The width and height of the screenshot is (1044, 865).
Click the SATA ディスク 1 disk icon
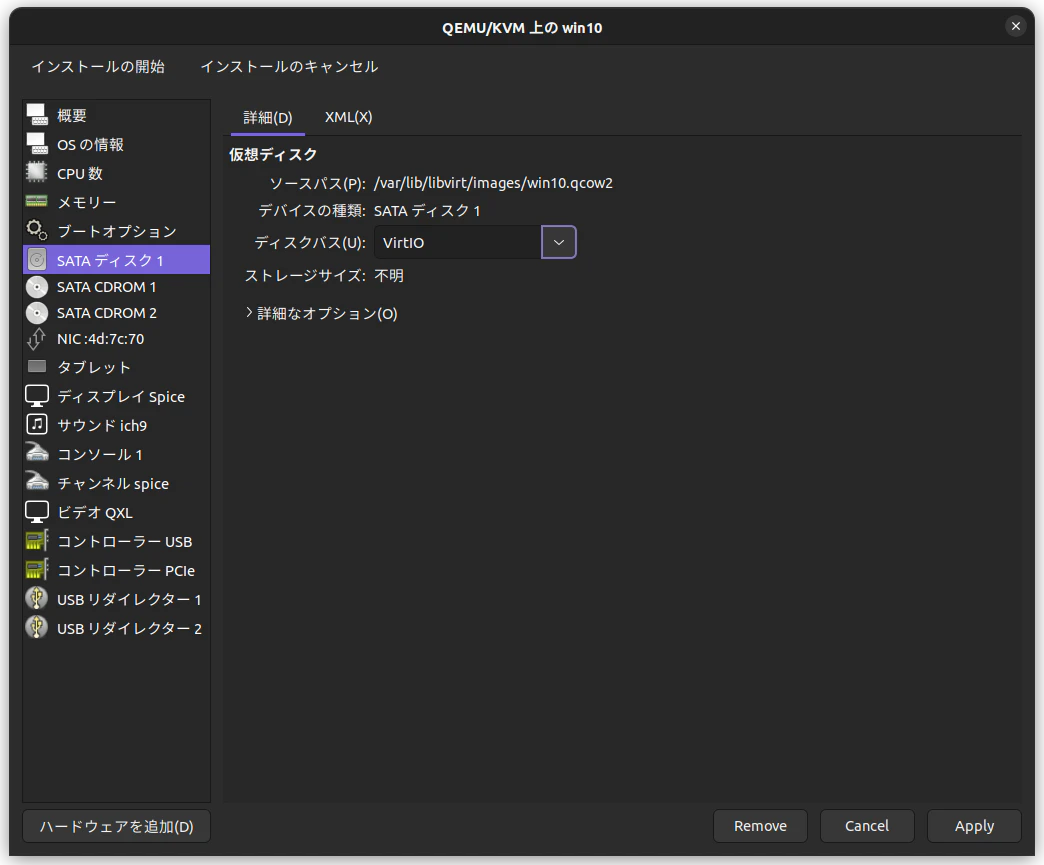[37, 260]
